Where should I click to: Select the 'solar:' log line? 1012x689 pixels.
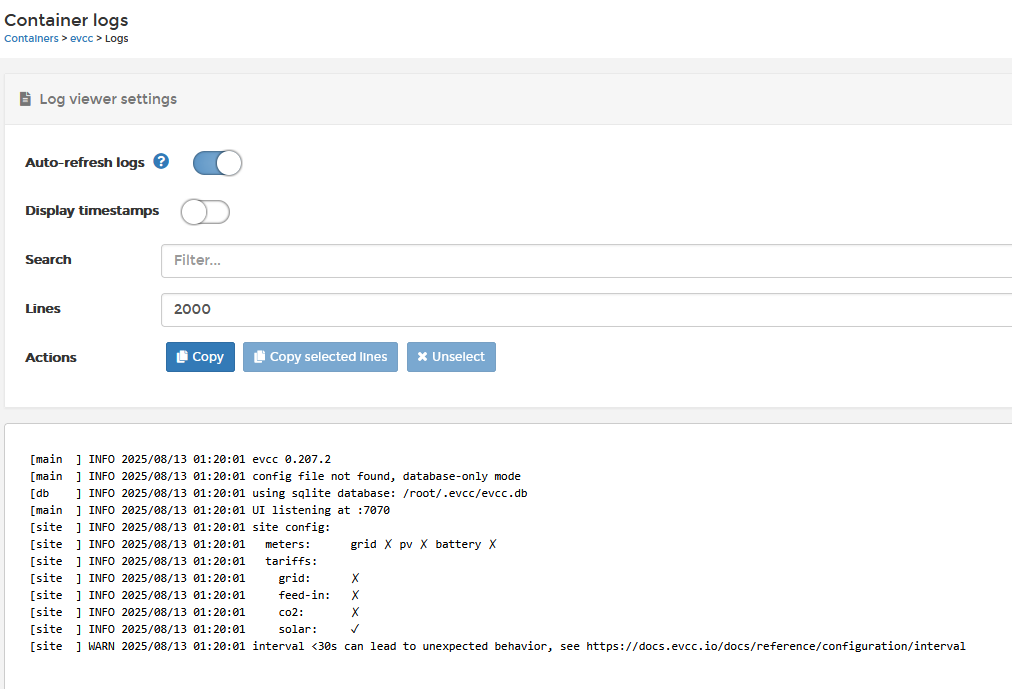194,629
